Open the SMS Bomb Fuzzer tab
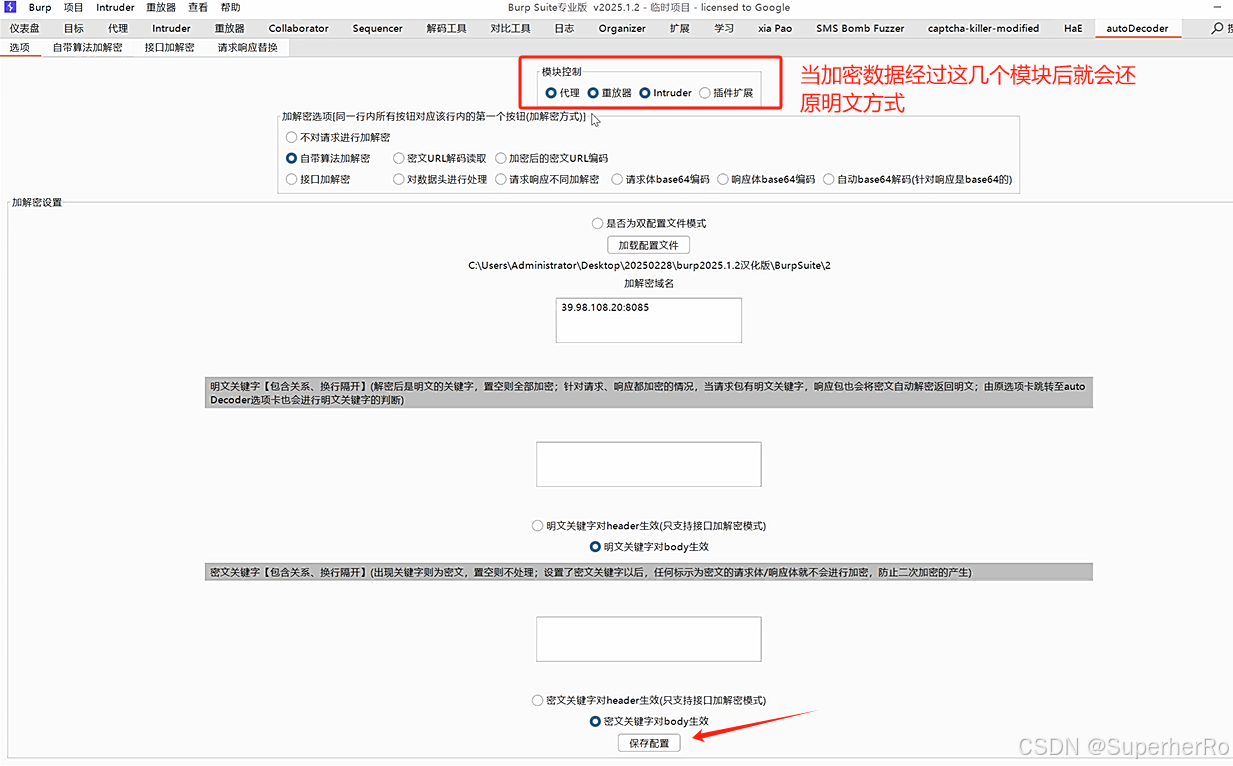1233x766 pixels. (x=860, y=28)
